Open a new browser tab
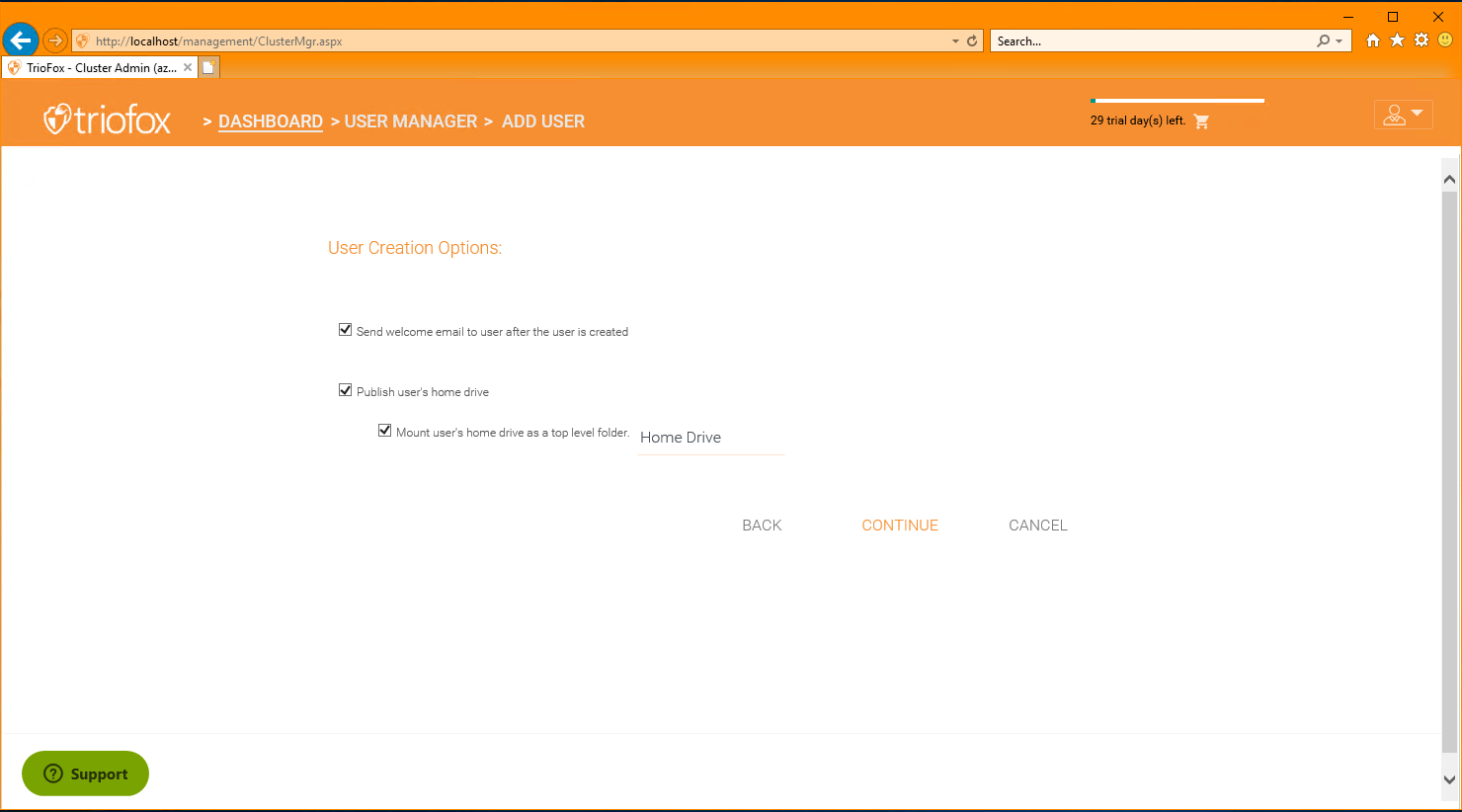The image size is (1462, 812). (x=208, y=67)
